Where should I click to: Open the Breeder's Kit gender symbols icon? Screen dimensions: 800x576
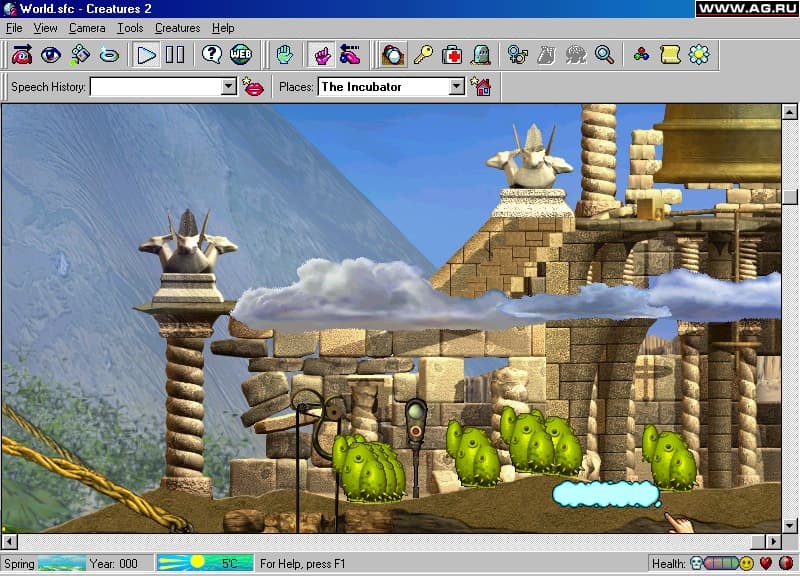[x=517, y=55]
